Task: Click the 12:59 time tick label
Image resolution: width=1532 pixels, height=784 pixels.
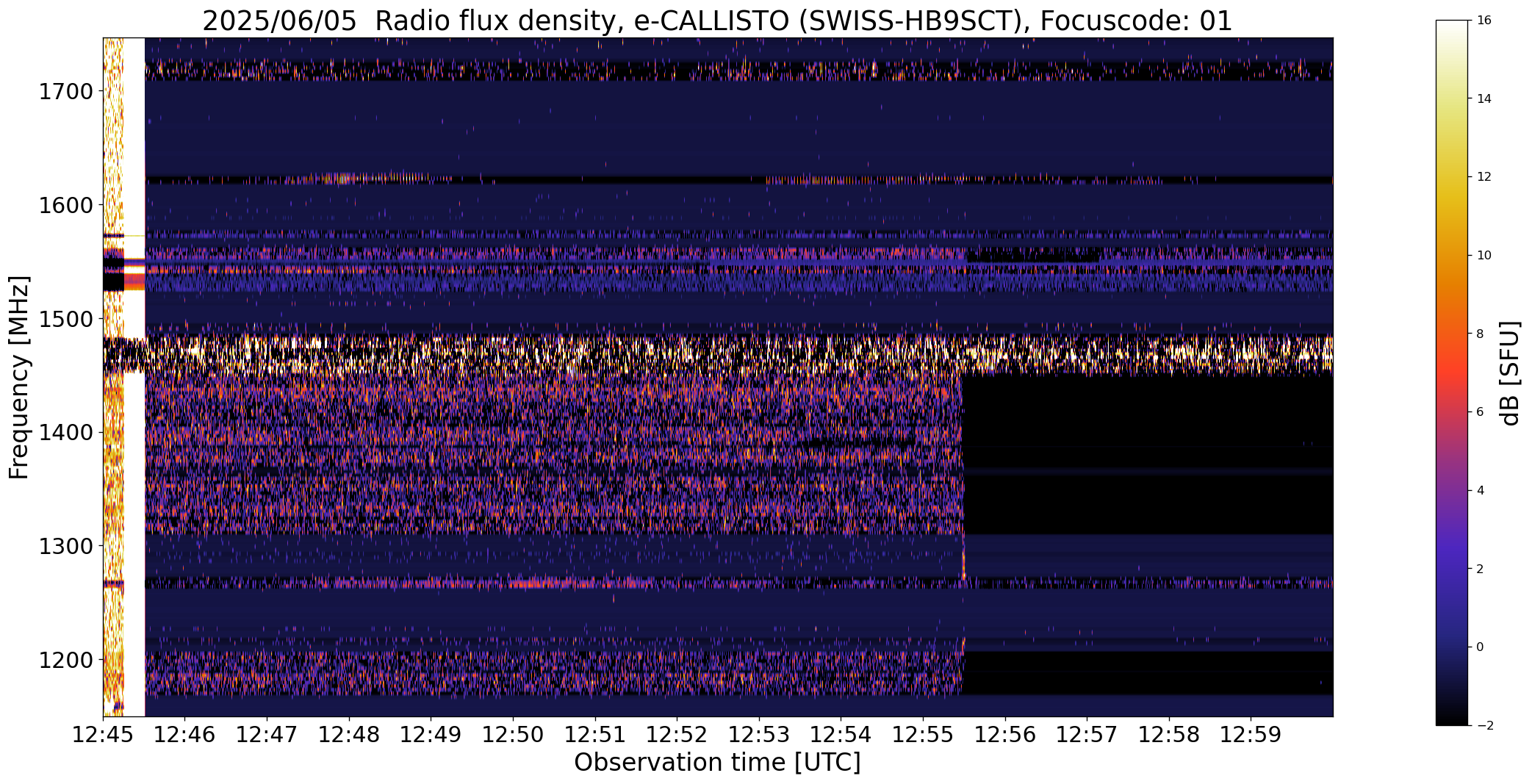Action: [x=1251, y=735]
